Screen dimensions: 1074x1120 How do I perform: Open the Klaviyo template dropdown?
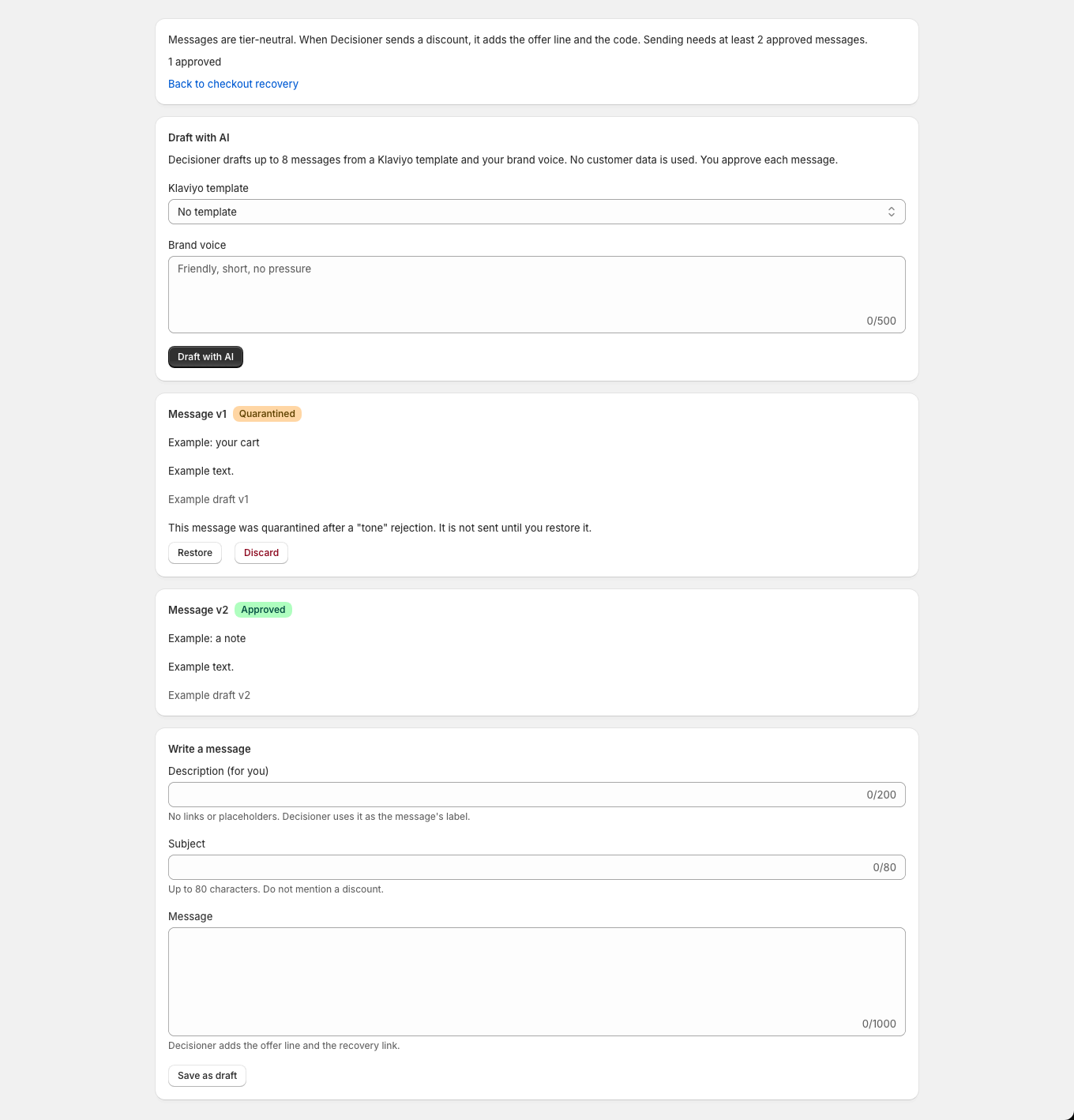tap(536, 212)
